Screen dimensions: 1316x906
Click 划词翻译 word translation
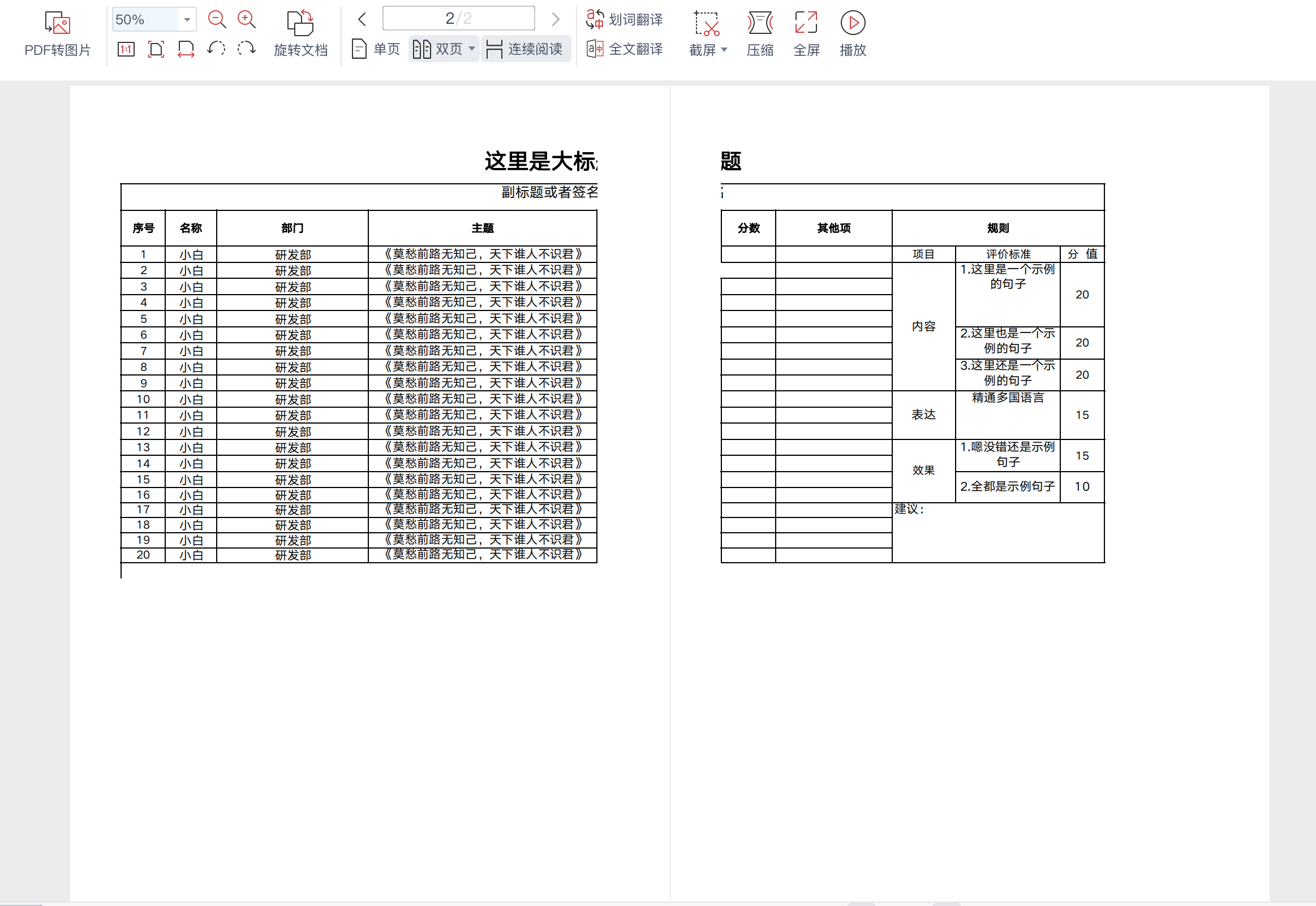(x=625, y=20)
